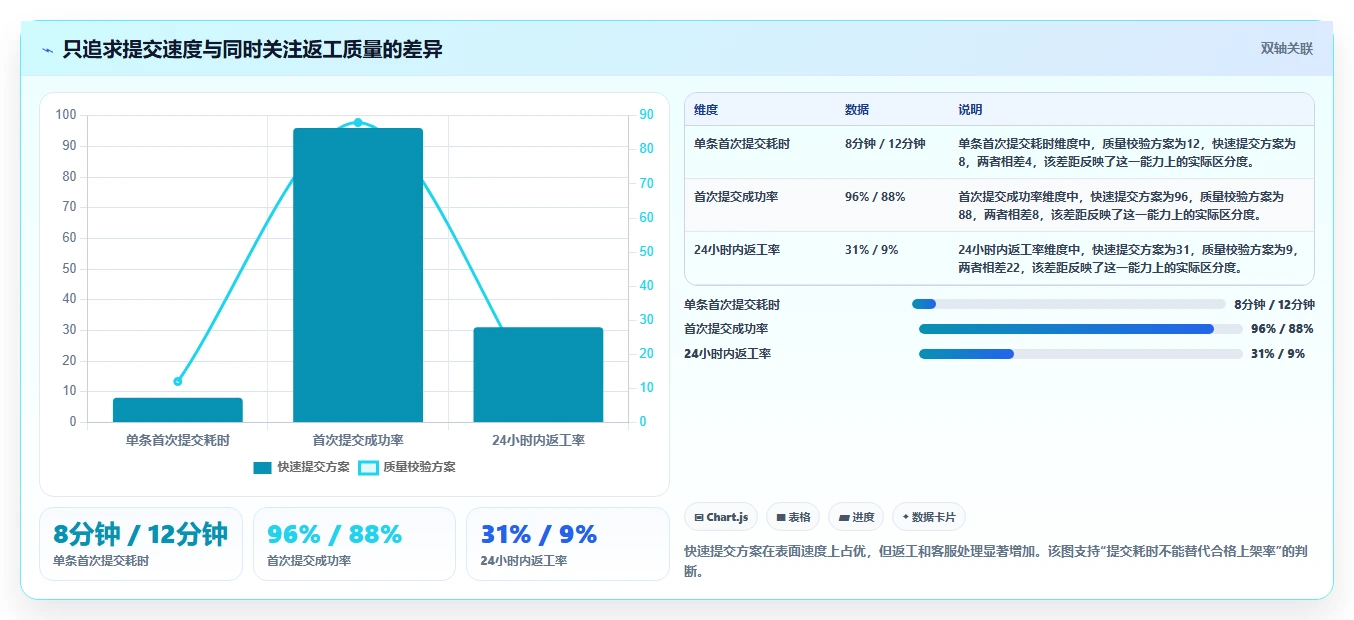The height and width of the screenshot is (620, 1354).
Task: Click the 双轴关联 label in the header
Action: pos(1286,48)
